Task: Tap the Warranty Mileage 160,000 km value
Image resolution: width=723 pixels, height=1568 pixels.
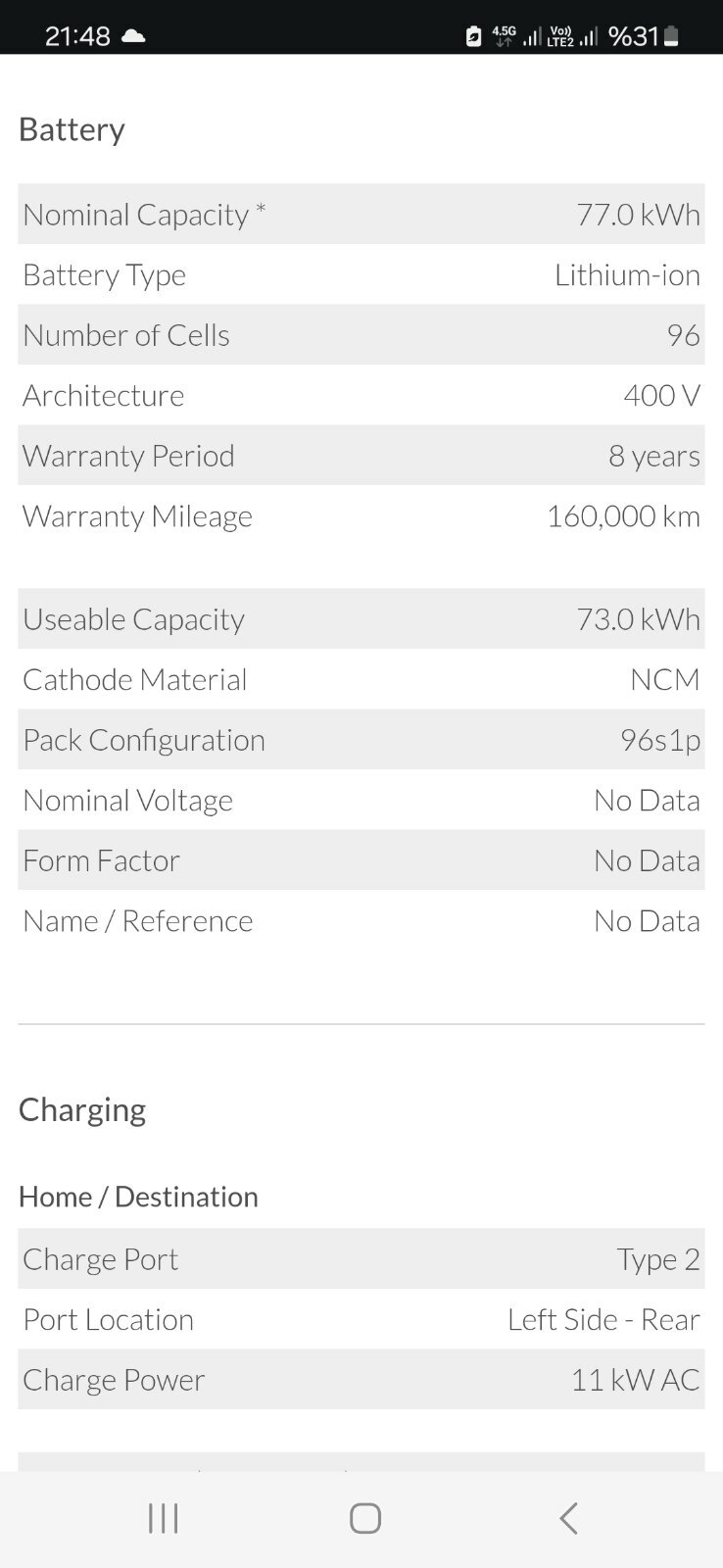Action: click(x=623, y=516)
